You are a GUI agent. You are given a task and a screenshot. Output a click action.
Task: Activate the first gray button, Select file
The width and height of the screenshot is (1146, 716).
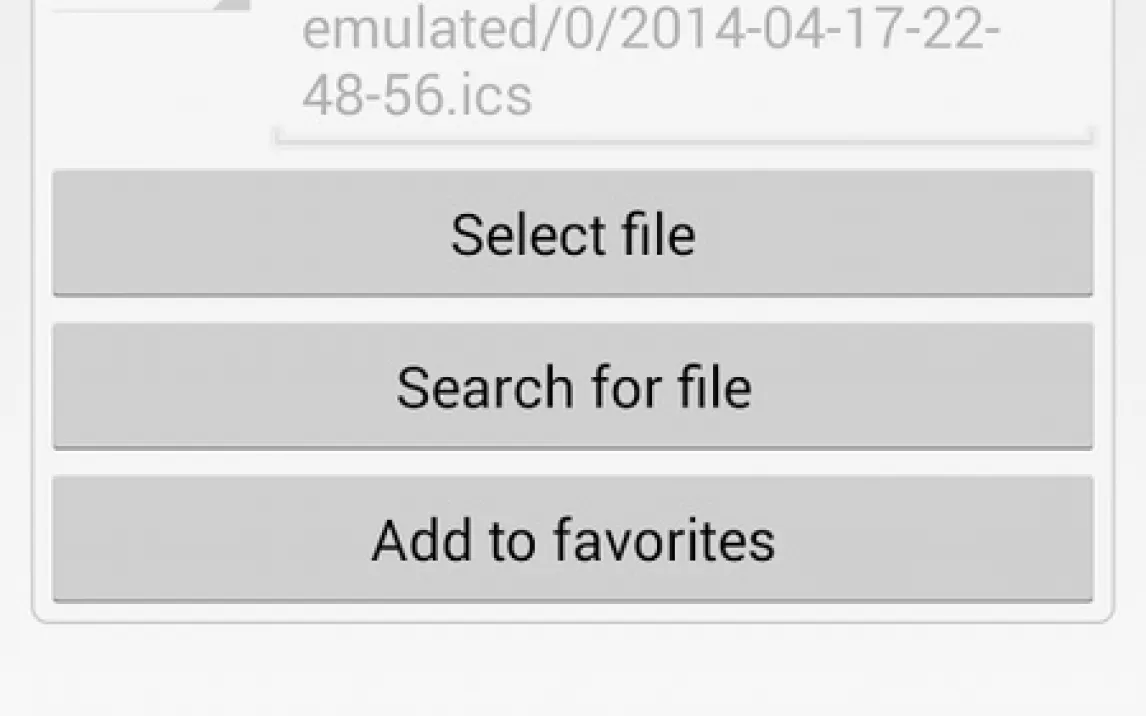tap(573, 234)
